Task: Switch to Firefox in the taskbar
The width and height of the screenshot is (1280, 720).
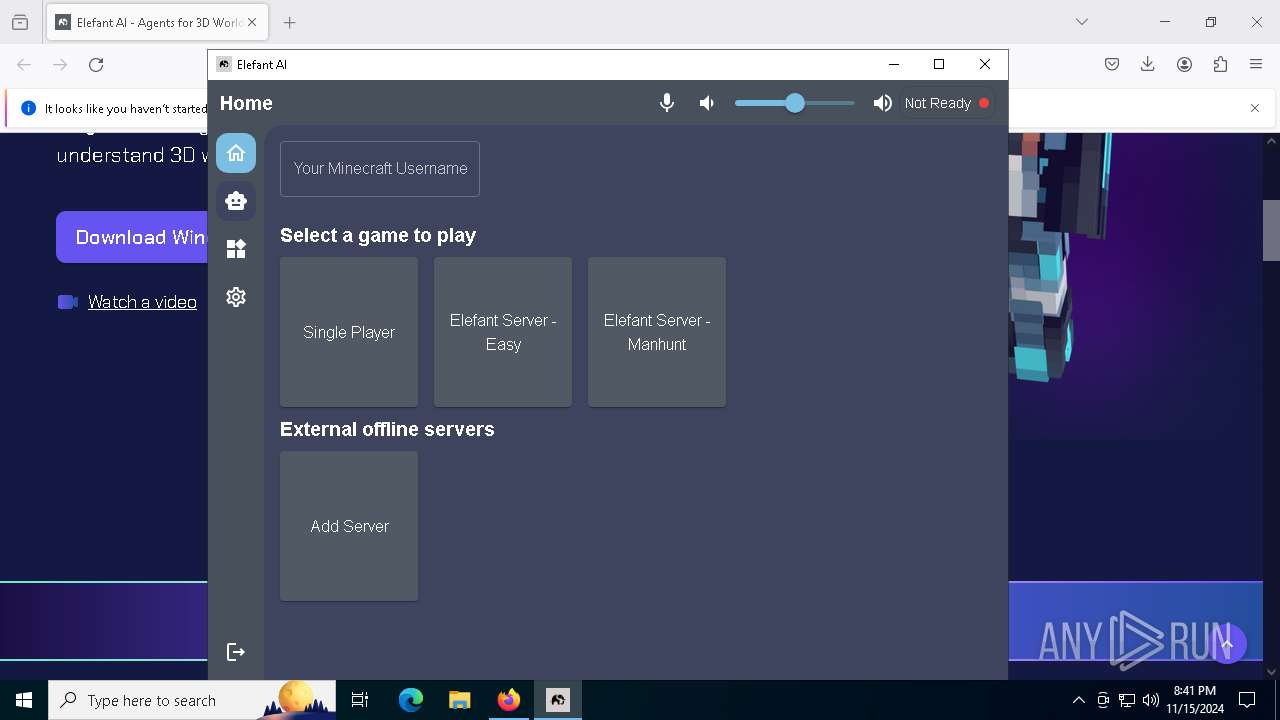Action: (x=509, y=700)
